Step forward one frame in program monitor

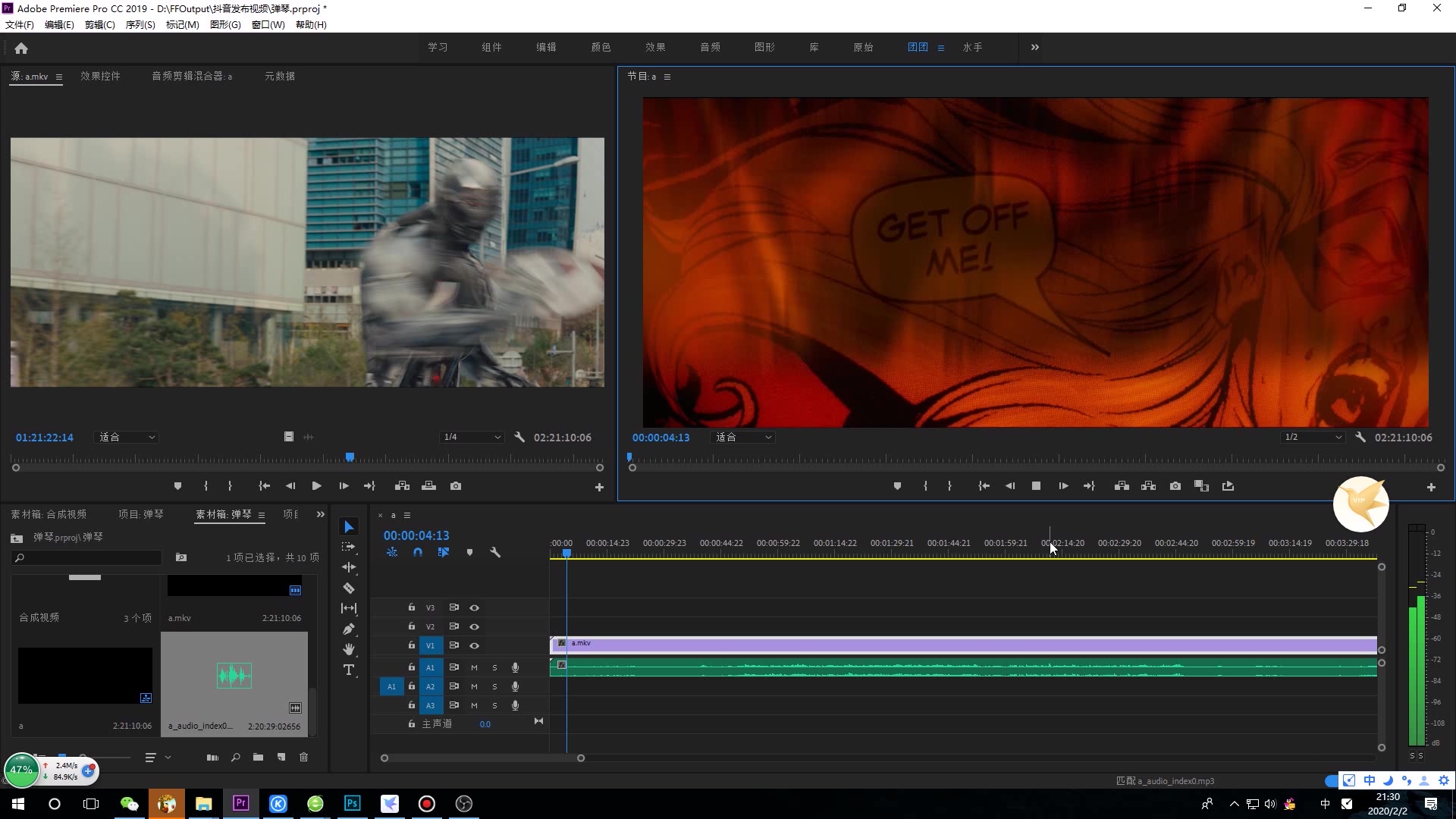coord(1063,486)
